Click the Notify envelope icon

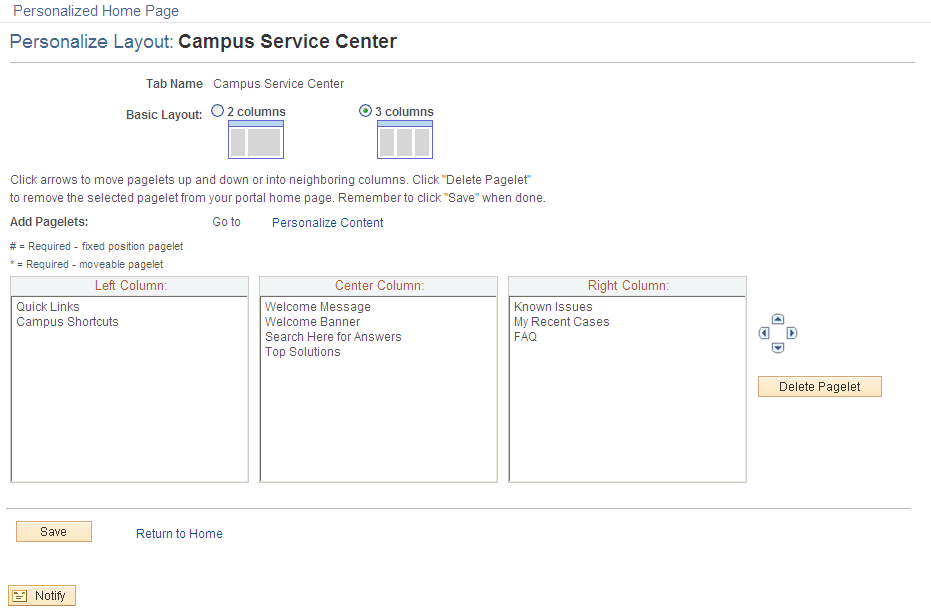pyautogui.click(x=20, y=595)
